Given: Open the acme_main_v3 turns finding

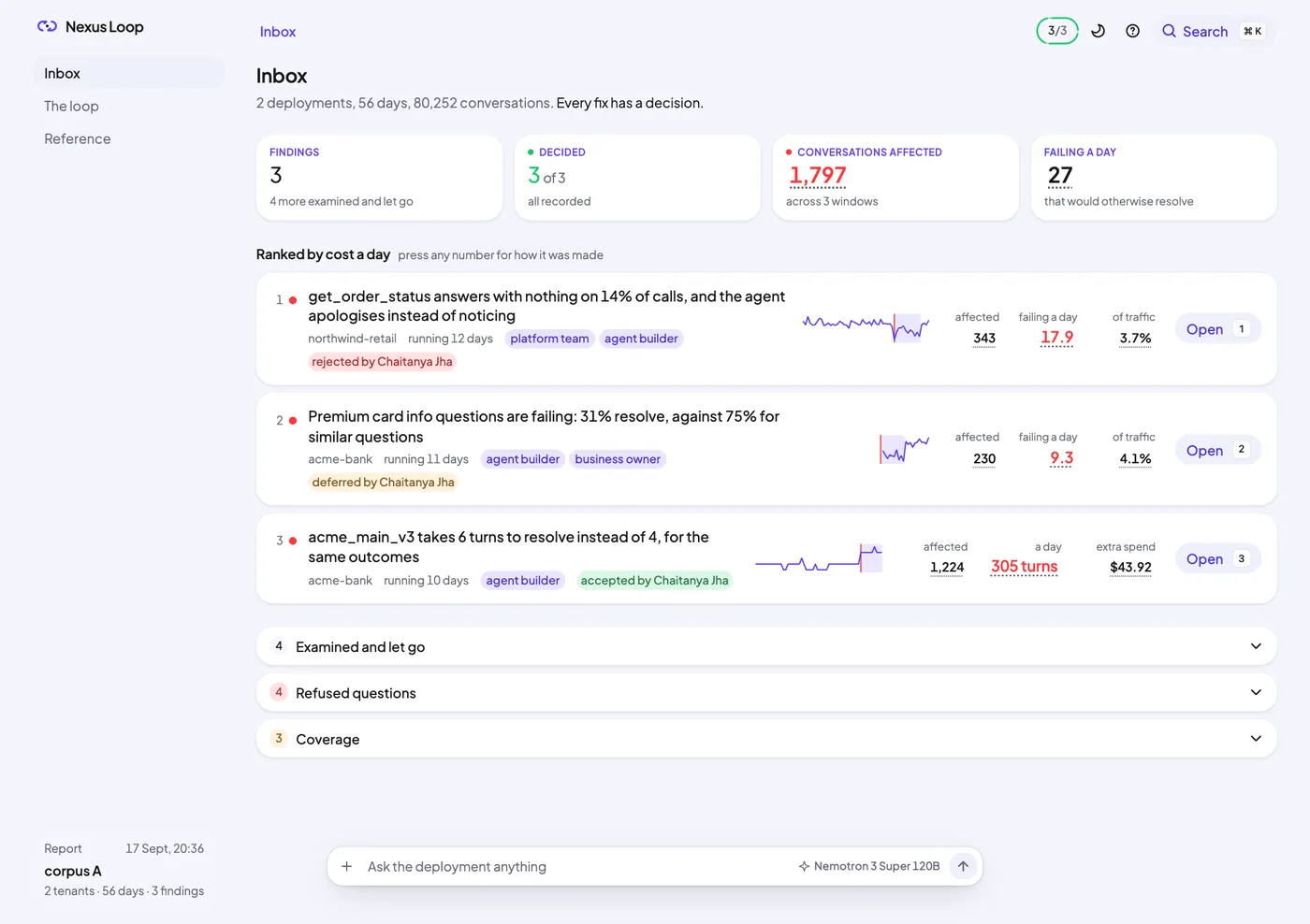Looking at the screenshot, I should [x=1217, y=558].
